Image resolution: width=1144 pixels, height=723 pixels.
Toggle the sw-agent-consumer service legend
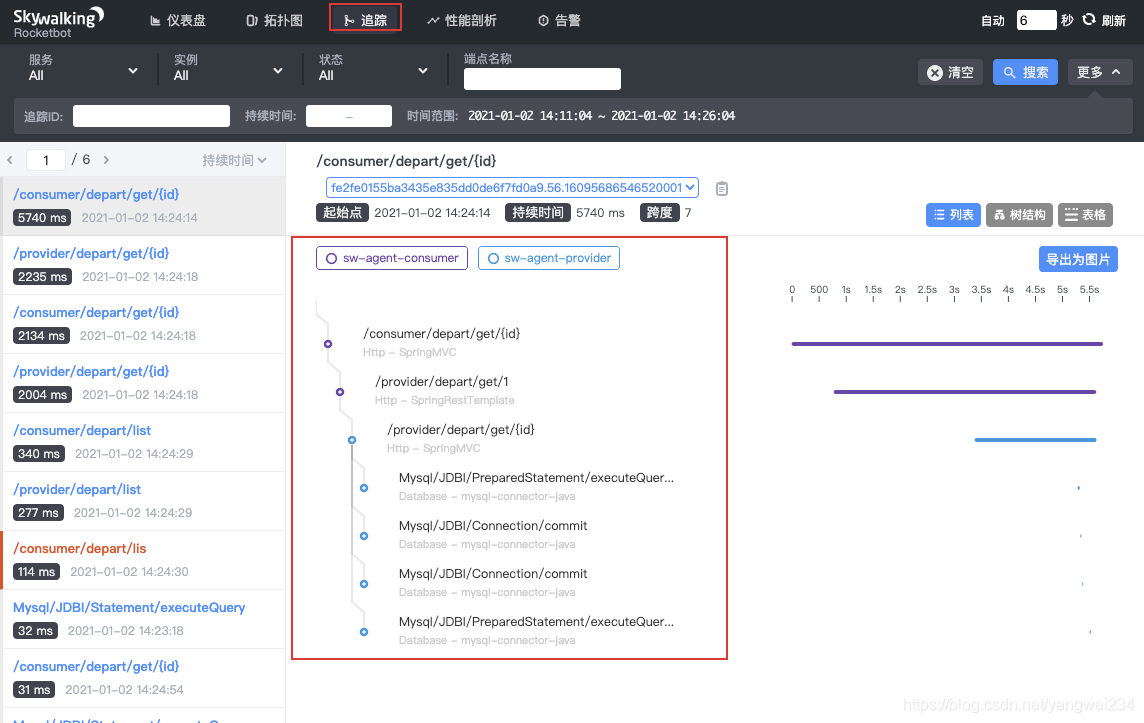point(392,258)
